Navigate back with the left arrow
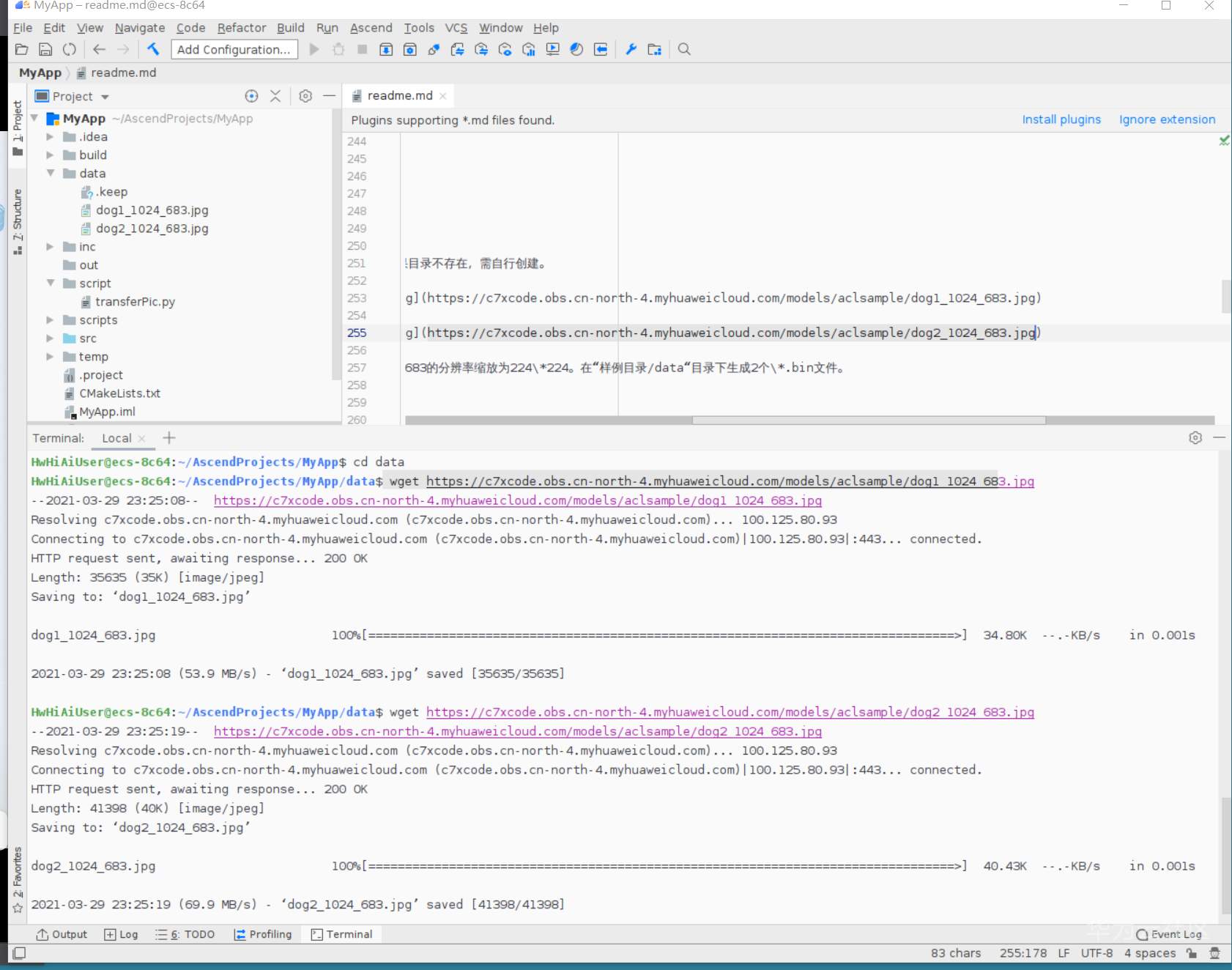The height and width of the screenshot is (970, 1232). tap(99, 49)
